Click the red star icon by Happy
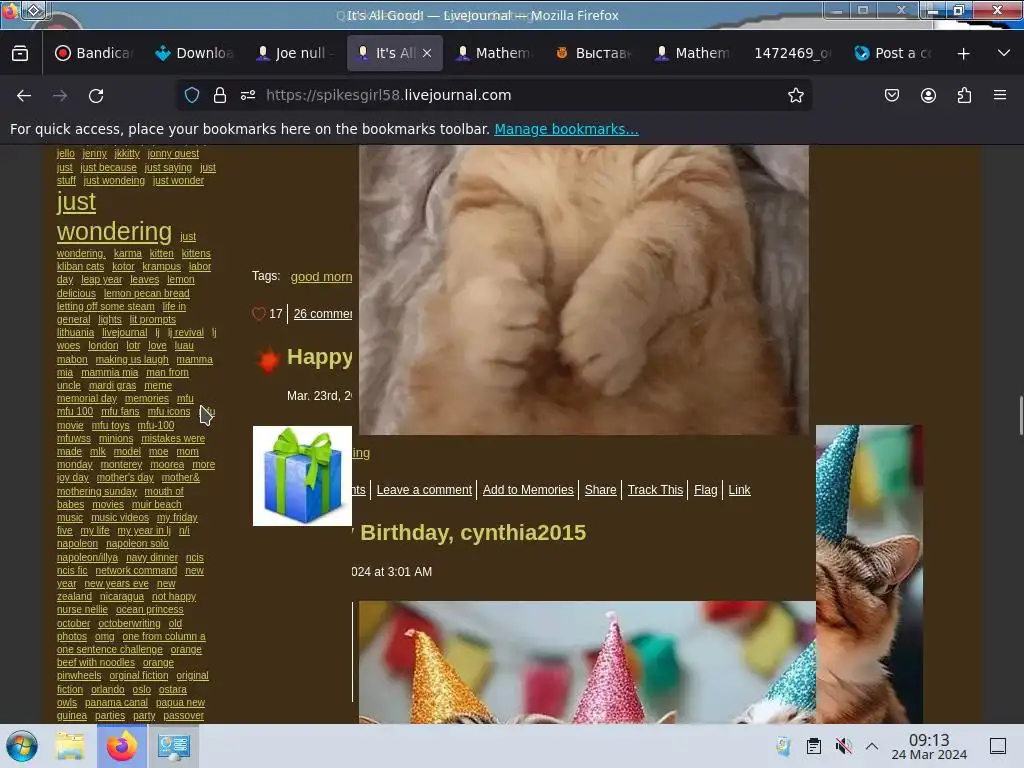1024x768 pixels. (268, 359)
